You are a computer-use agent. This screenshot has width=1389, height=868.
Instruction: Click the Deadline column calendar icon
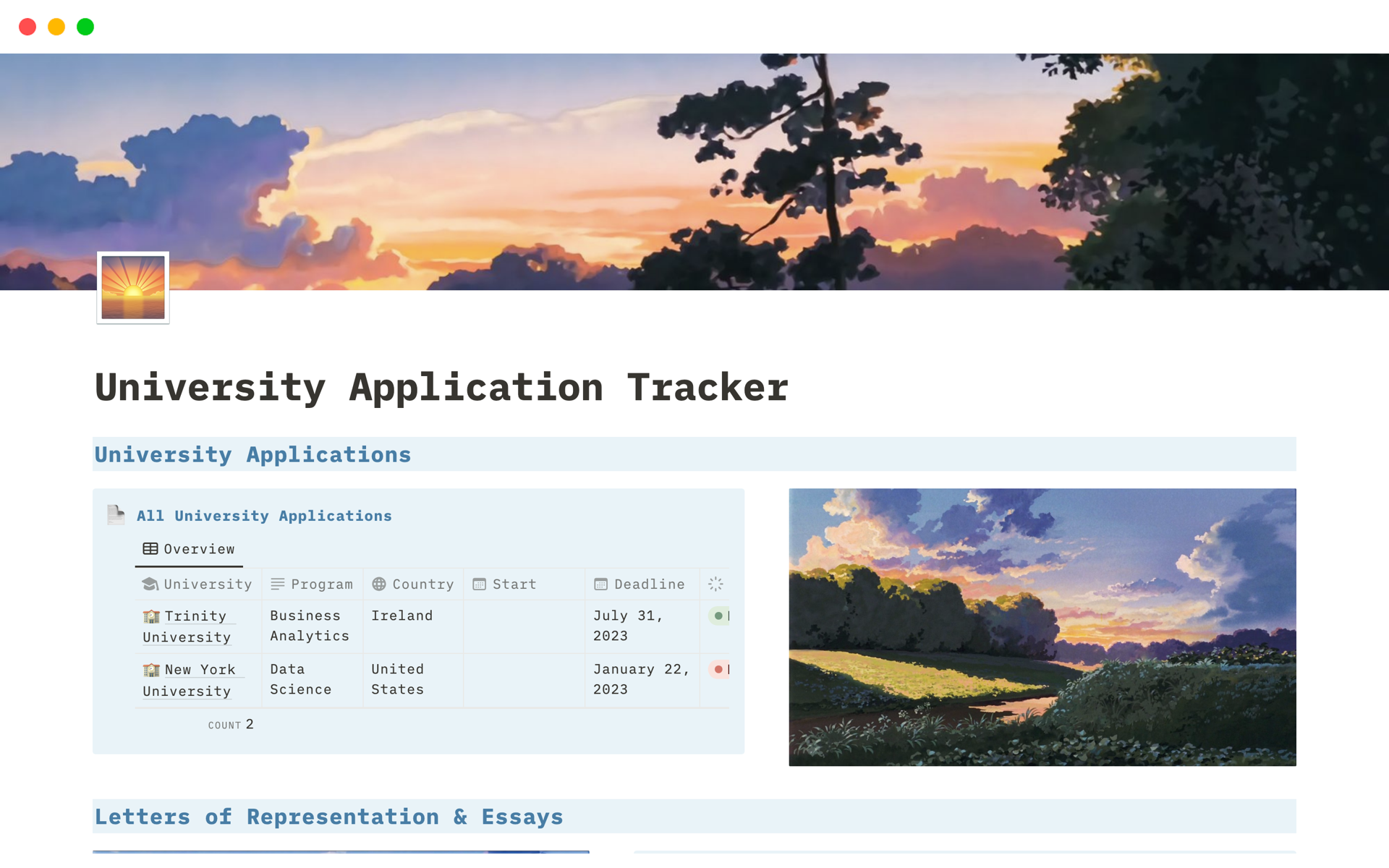pyautogui.click(x=600, y=584)
